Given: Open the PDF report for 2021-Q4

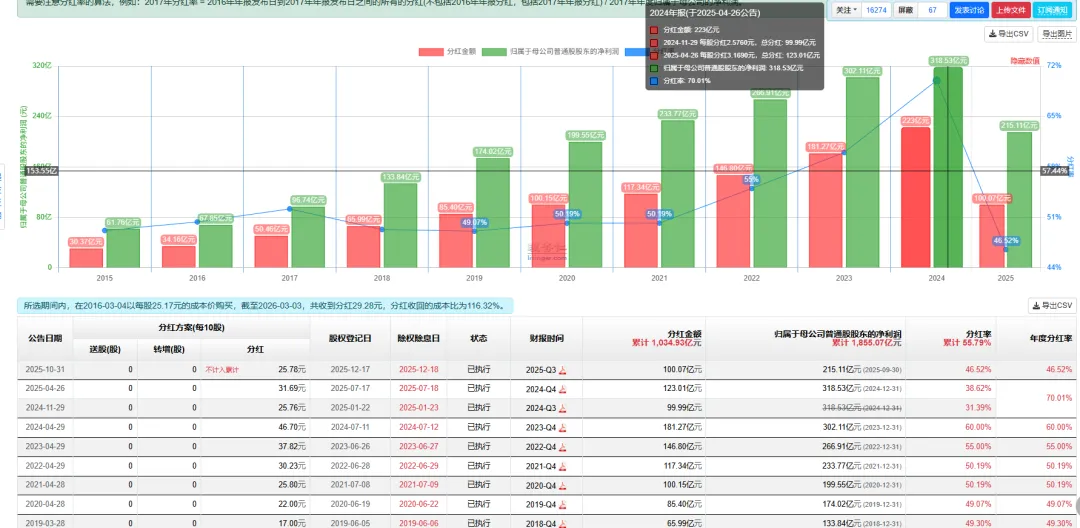Looking at the screenshot, I should pyautogui.click(x=563, y=465).
